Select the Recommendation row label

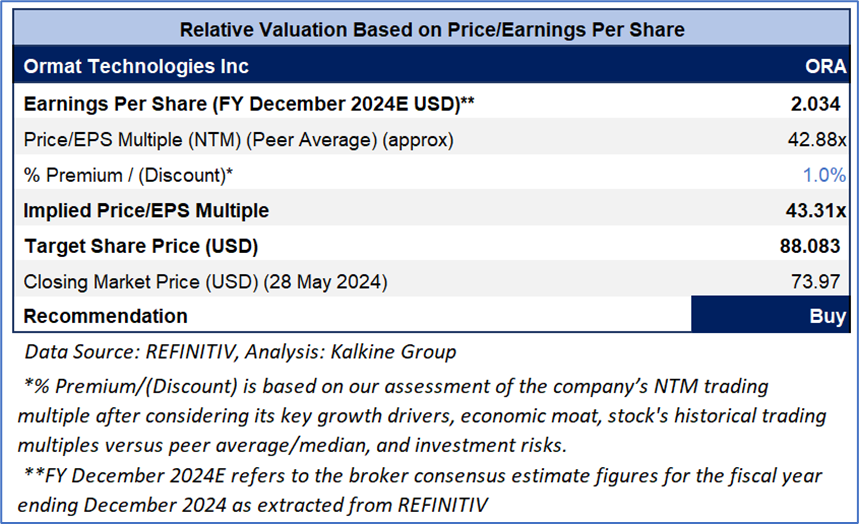coord(105,316)
